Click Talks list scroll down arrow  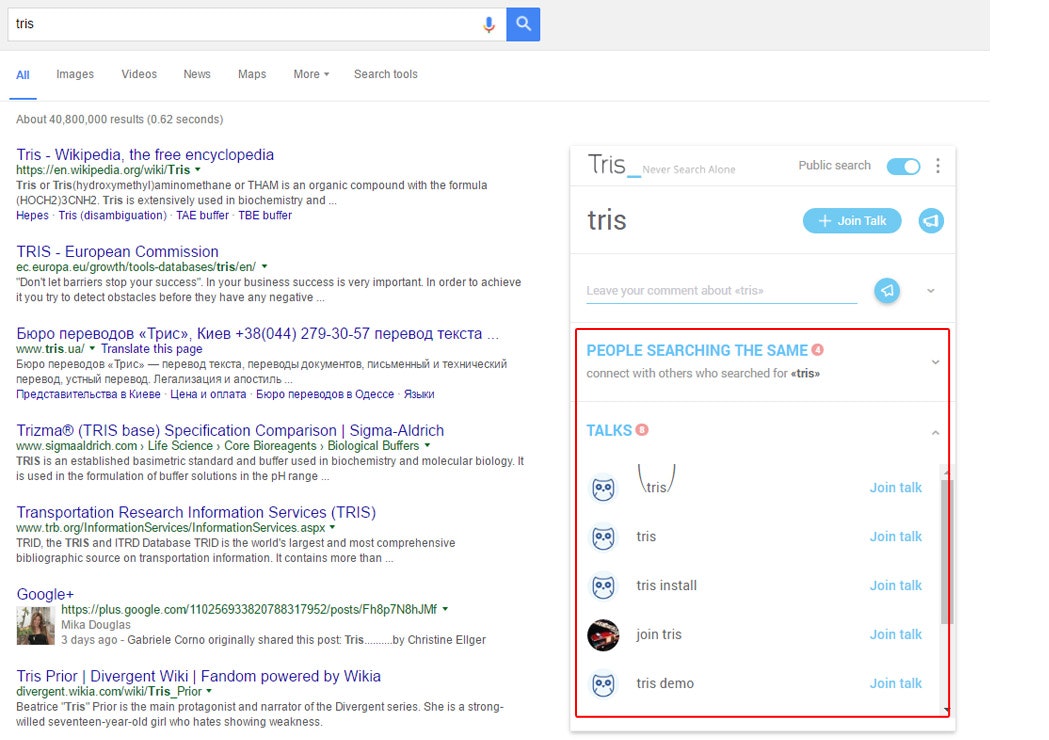point(946,710)
